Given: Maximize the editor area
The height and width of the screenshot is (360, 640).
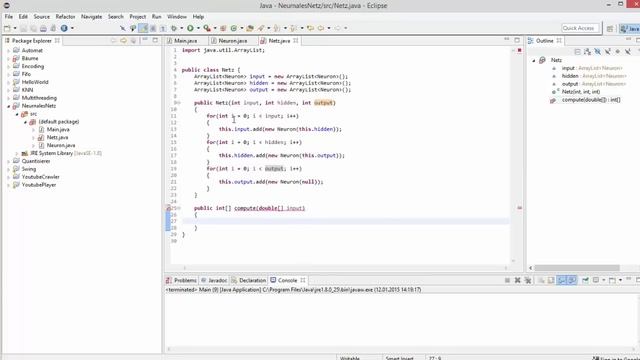Looking at the screenshot, I should tap(517, 40).
